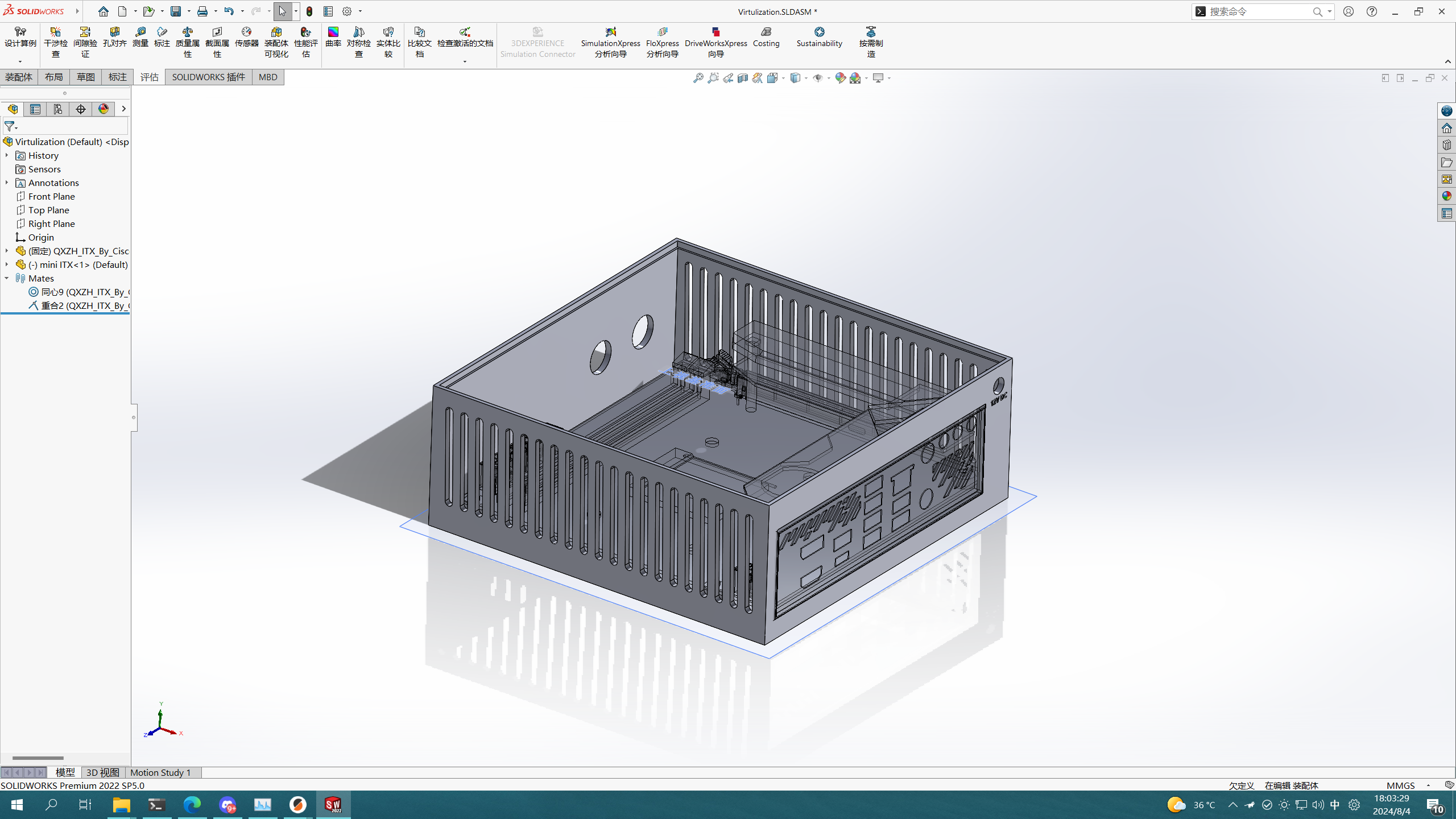Click the MMGS units status button
The height and width of the screenshot is (819, 1456).
tap(1400, 785)
